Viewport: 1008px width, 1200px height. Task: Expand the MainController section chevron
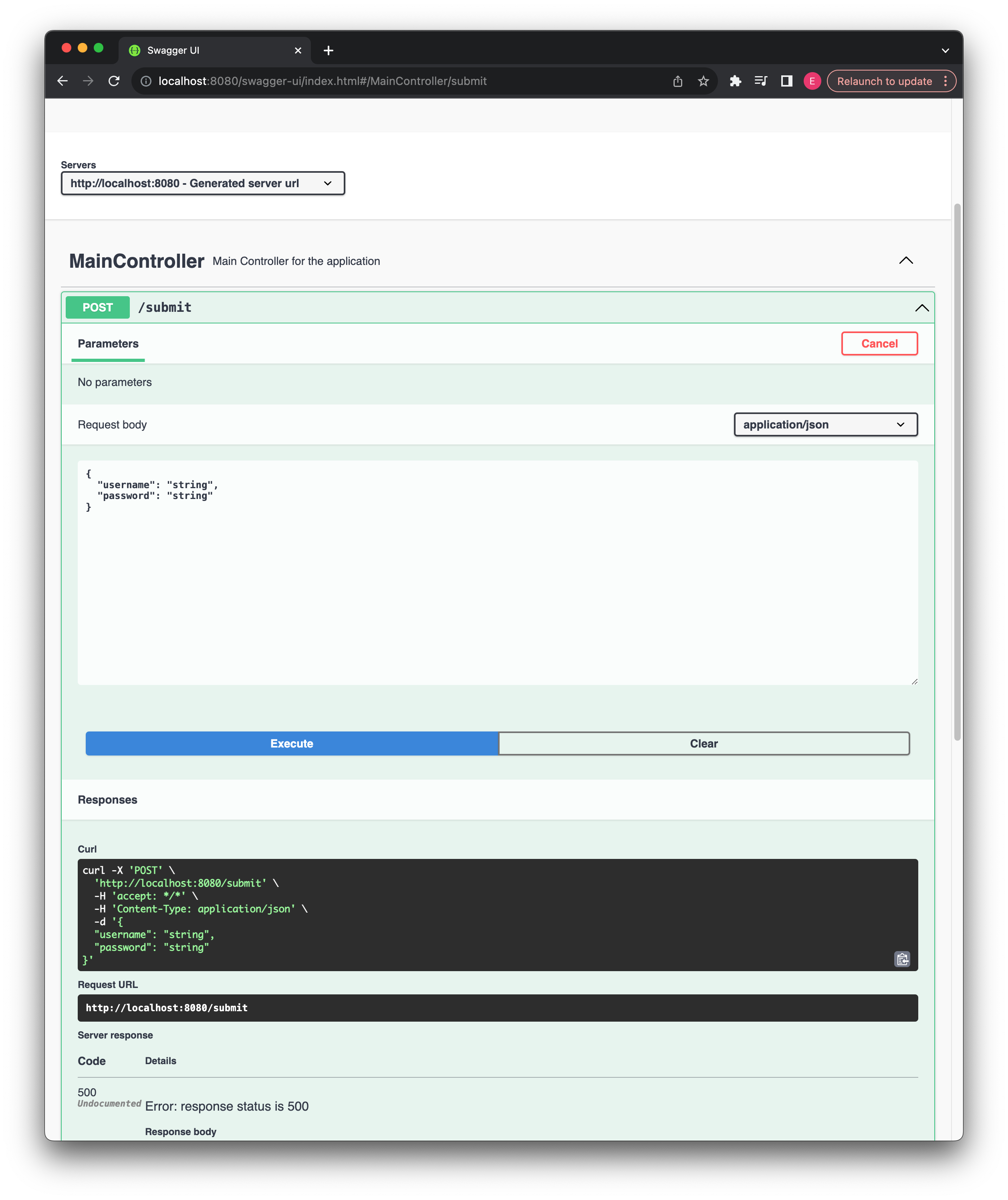click(905, 260)
